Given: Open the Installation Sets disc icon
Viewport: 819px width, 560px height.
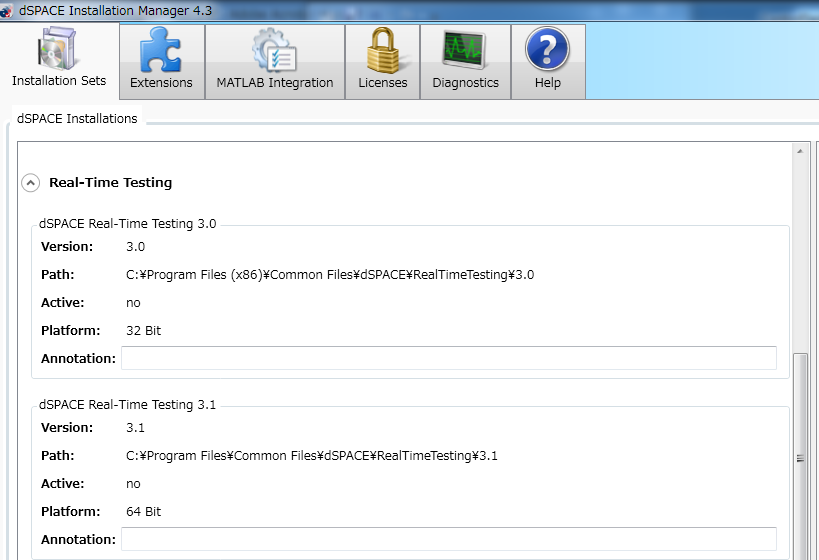Looking at the screenshot, I should coord(56,48).
